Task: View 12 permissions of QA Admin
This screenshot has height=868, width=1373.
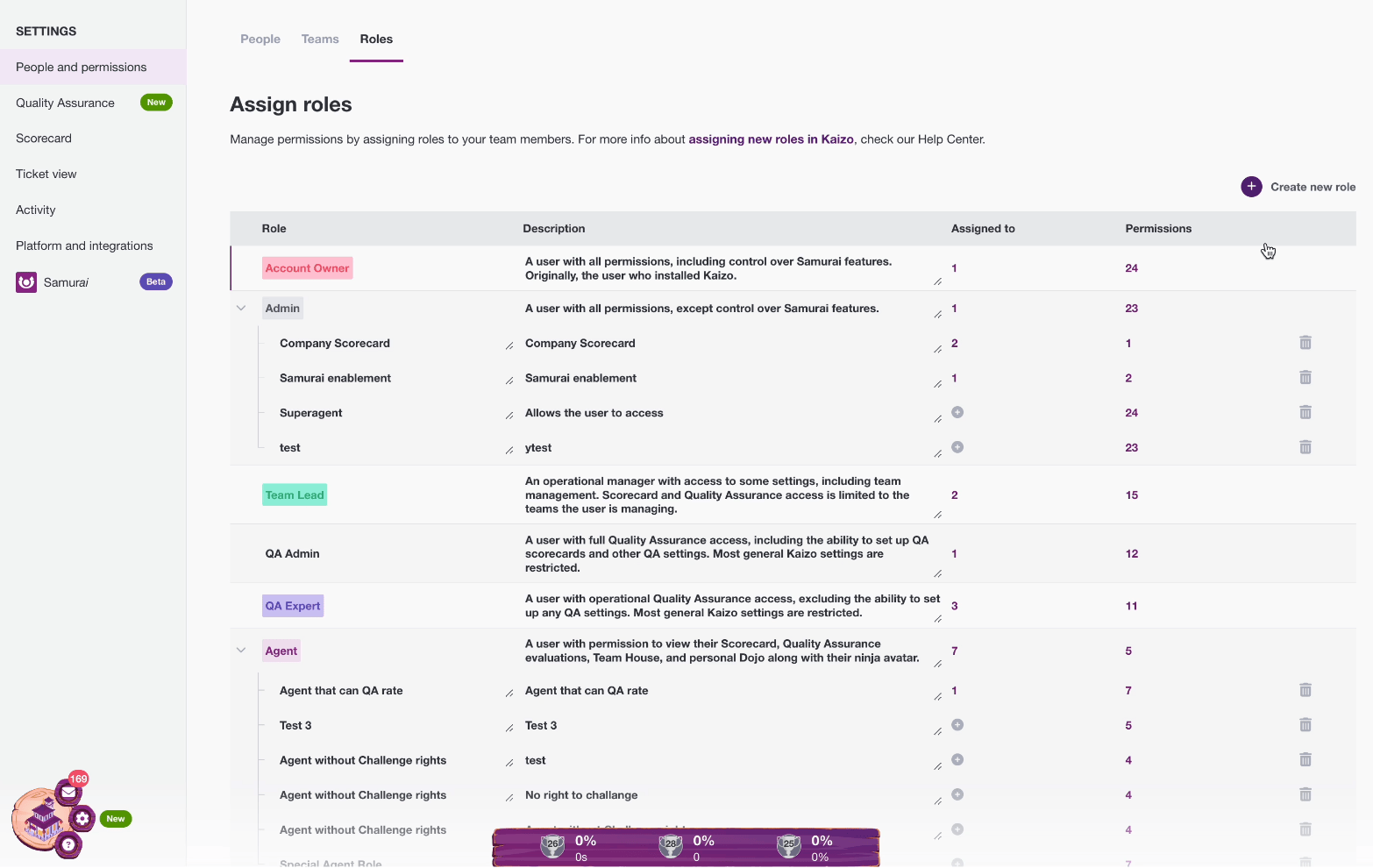Action: [x=1131, y=554]
